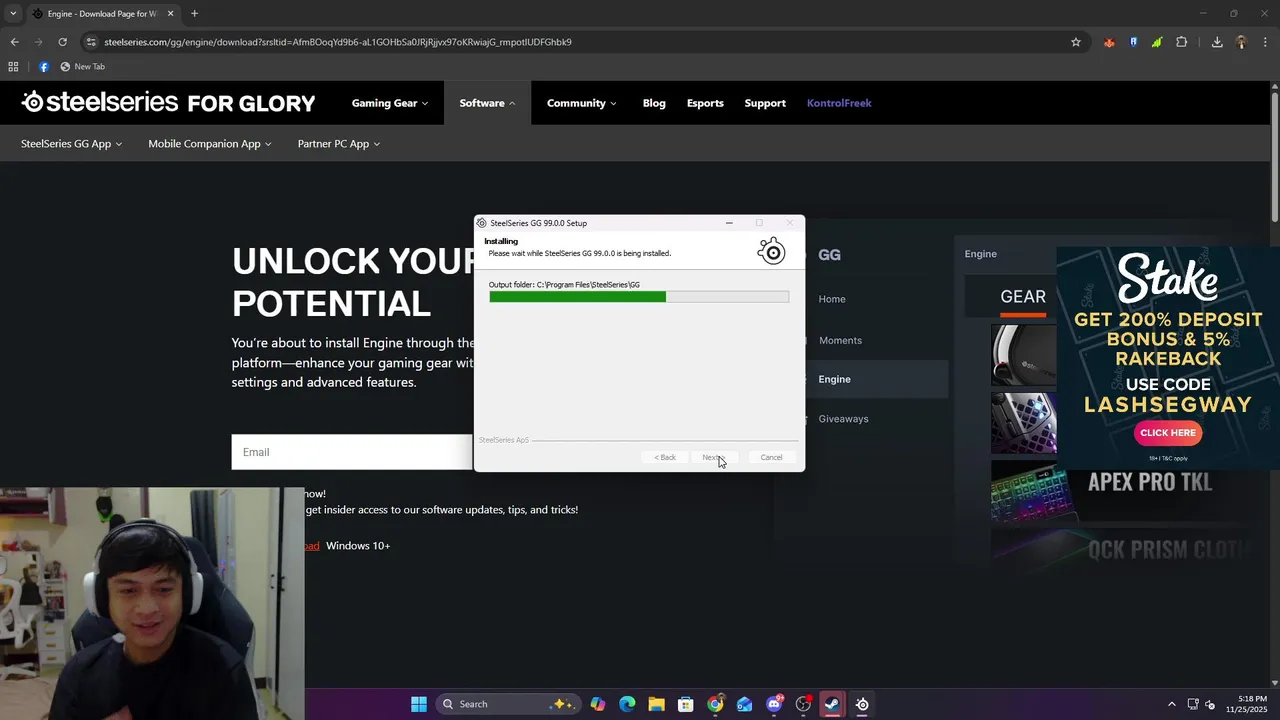
Task: Open the green extension icon in toolbar
Action: (1157, 42)
